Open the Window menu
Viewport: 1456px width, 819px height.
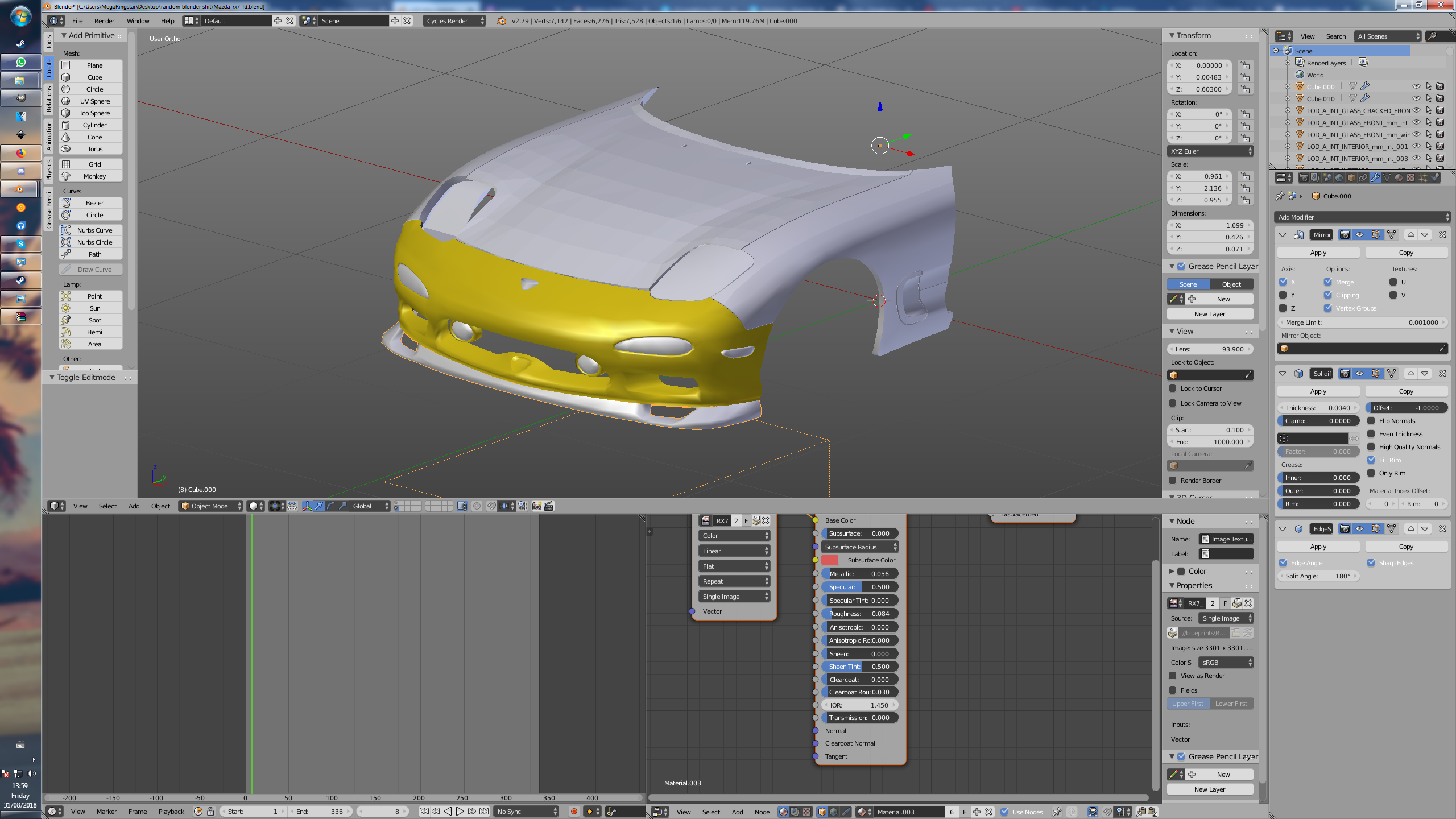point(138,21)
